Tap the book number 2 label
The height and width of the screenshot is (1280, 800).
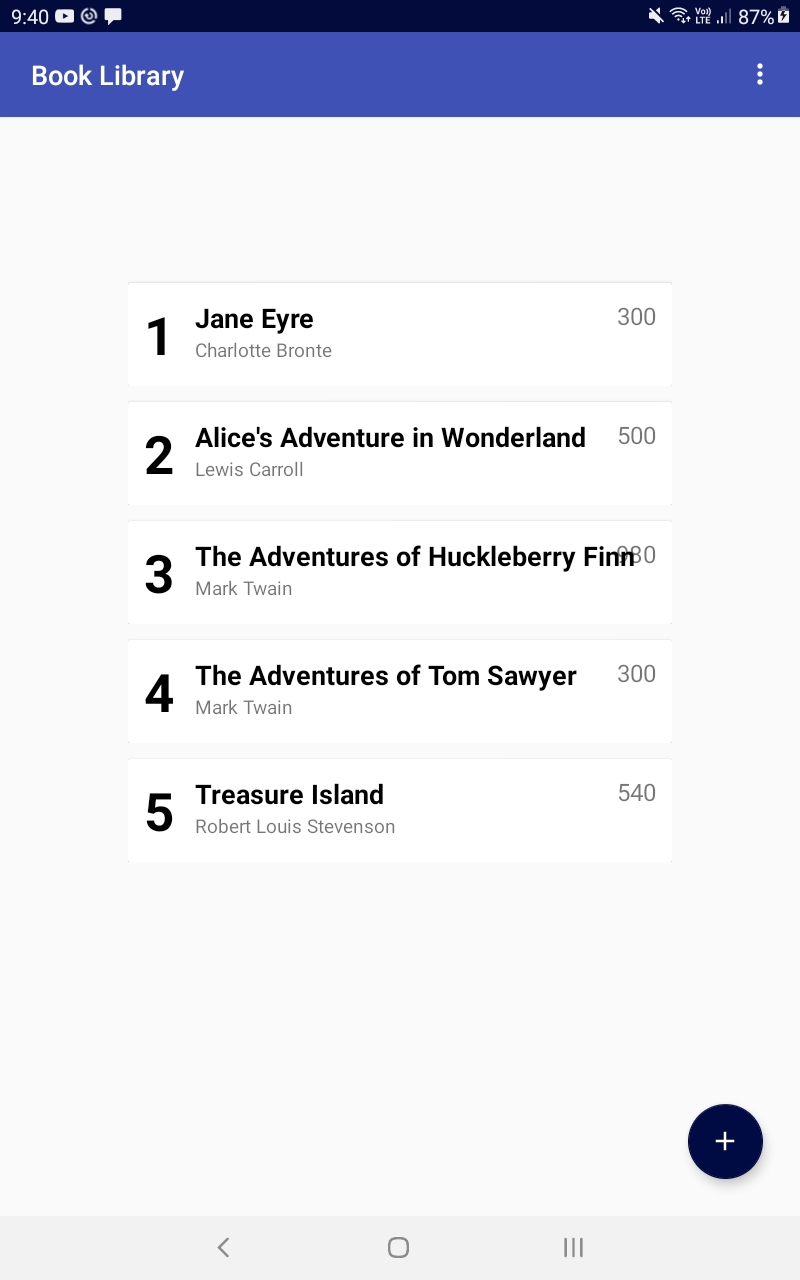point(159,456)
